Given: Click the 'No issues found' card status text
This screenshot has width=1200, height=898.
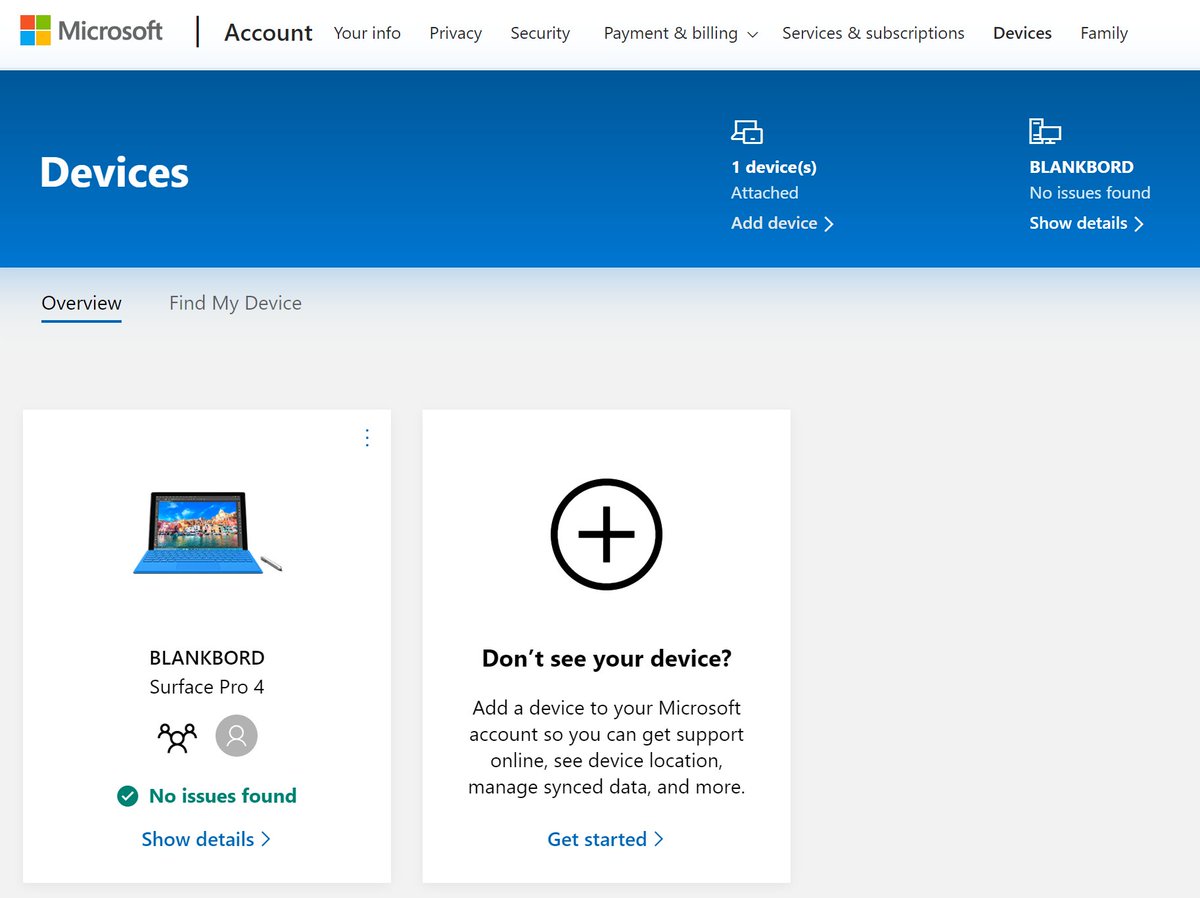Looking at the screenshot, I should (223, 796).
